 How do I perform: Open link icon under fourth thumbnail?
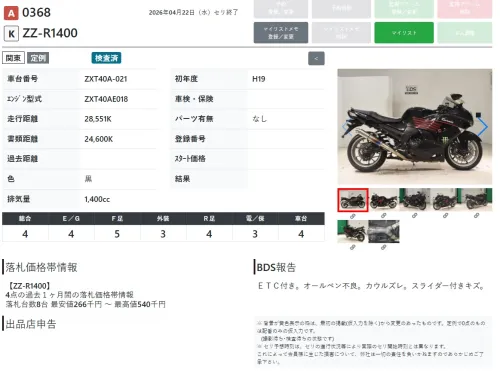point(445,216)
